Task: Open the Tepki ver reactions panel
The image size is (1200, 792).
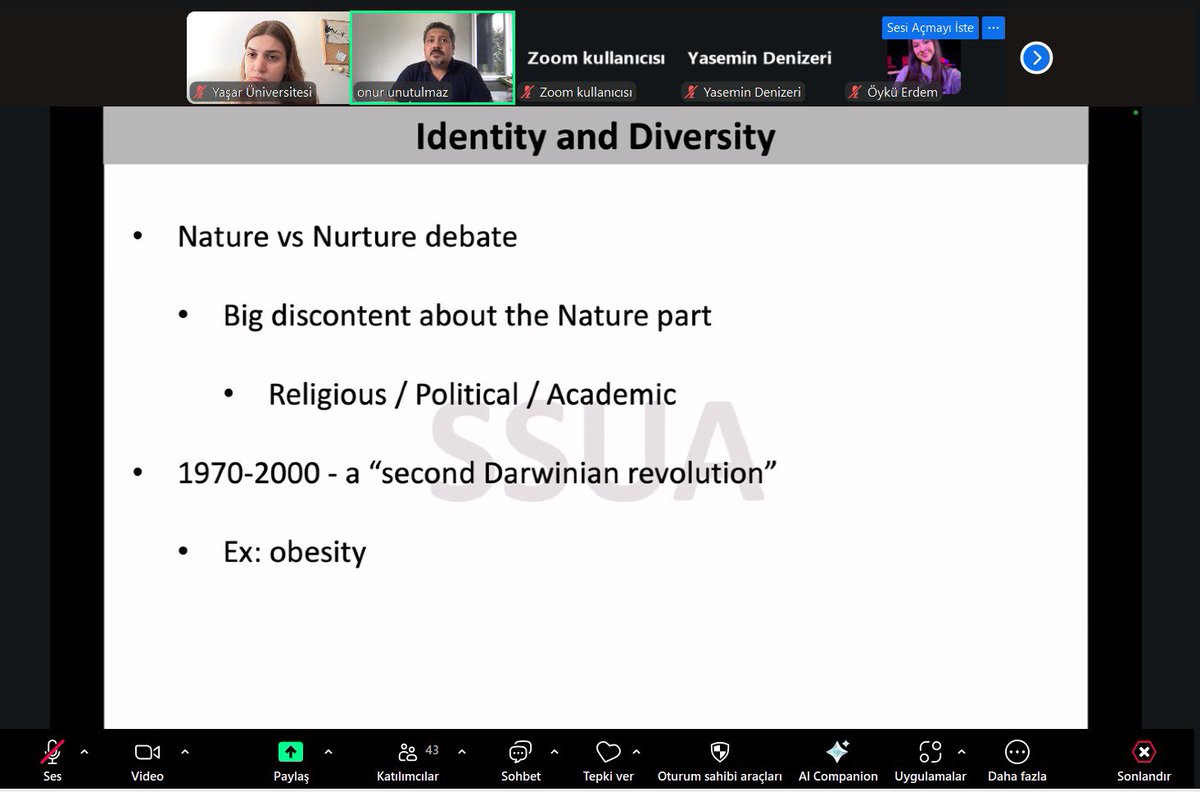Action: 607,753
